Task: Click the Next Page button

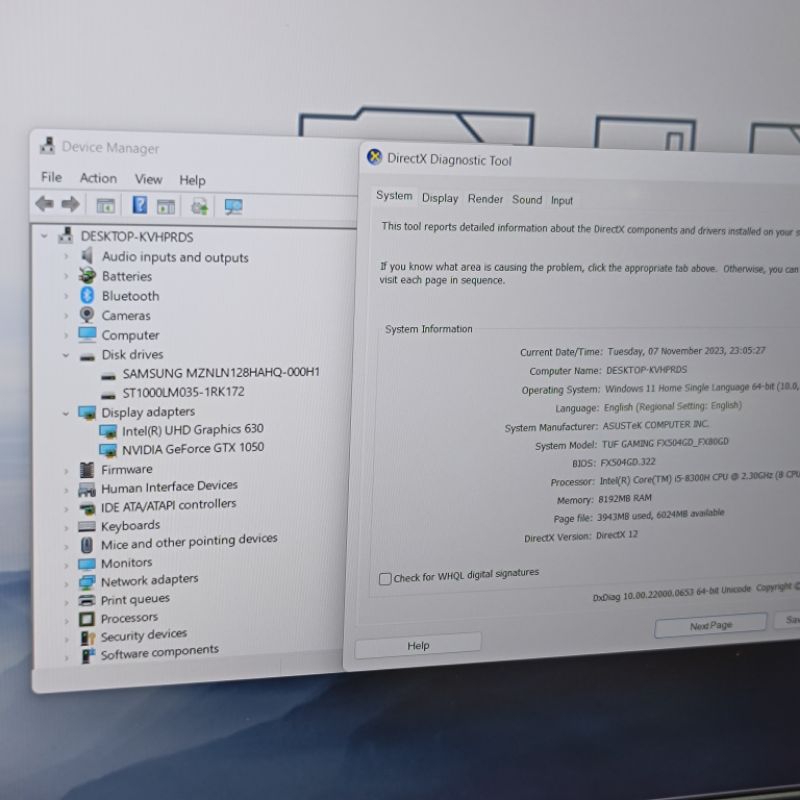Action: 711,626
